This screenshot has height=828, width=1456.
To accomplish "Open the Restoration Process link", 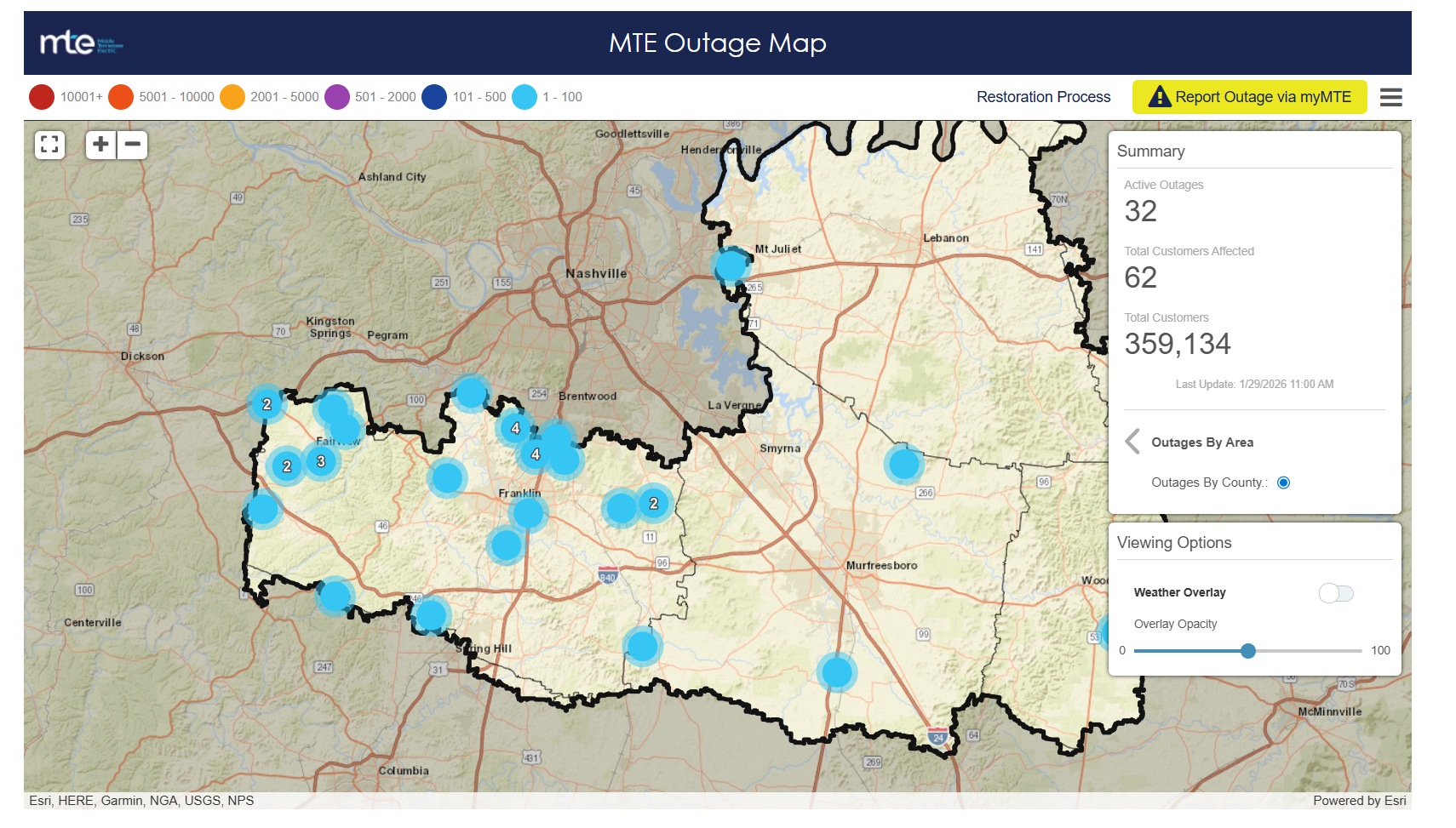I will (x=1043, y=97).
